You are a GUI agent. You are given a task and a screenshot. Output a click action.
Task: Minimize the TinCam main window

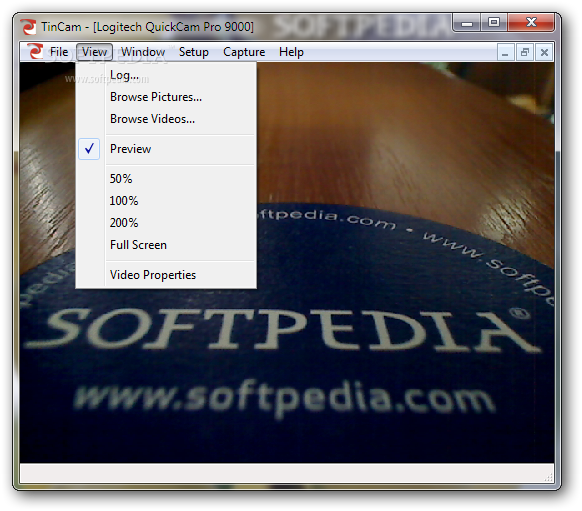click(467, 23)
